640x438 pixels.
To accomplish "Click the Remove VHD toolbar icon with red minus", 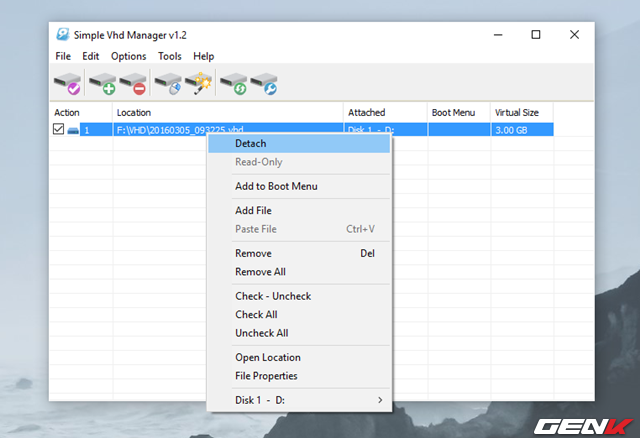I will click(133, 83).
